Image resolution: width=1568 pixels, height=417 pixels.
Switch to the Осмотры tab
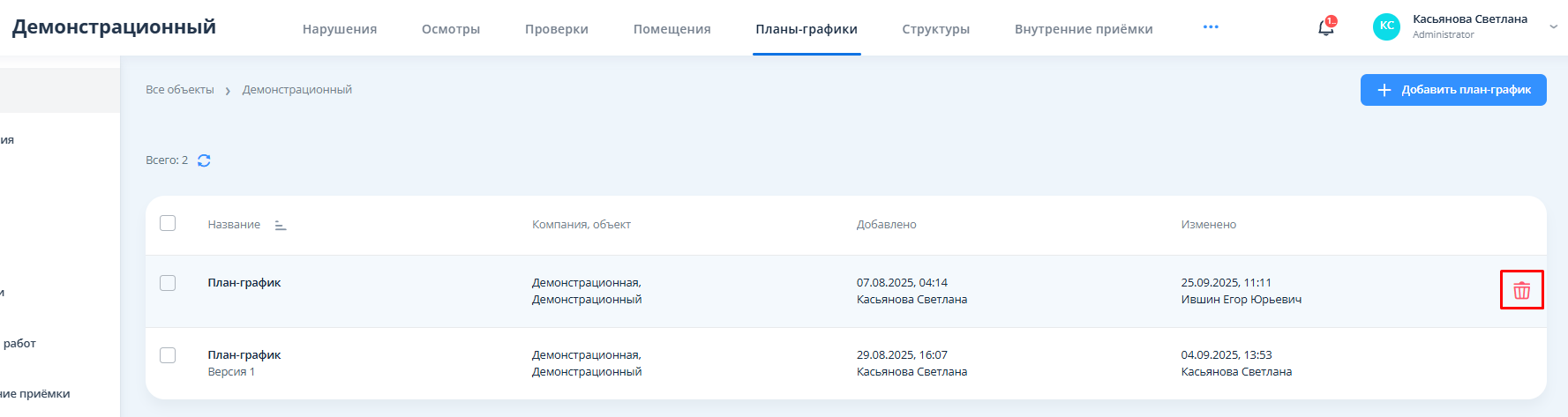(x=451, y=29)
